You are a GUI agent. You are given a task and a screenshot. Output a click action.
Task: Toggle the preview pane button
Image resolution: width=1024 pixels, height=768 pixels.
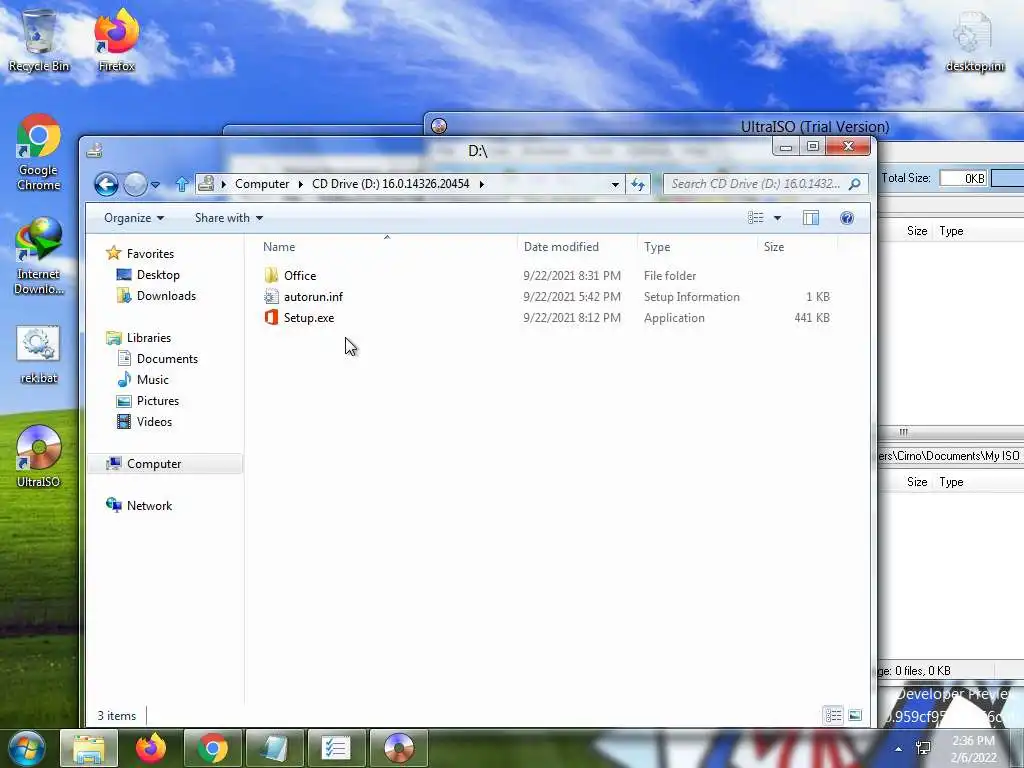pos(810,218)
